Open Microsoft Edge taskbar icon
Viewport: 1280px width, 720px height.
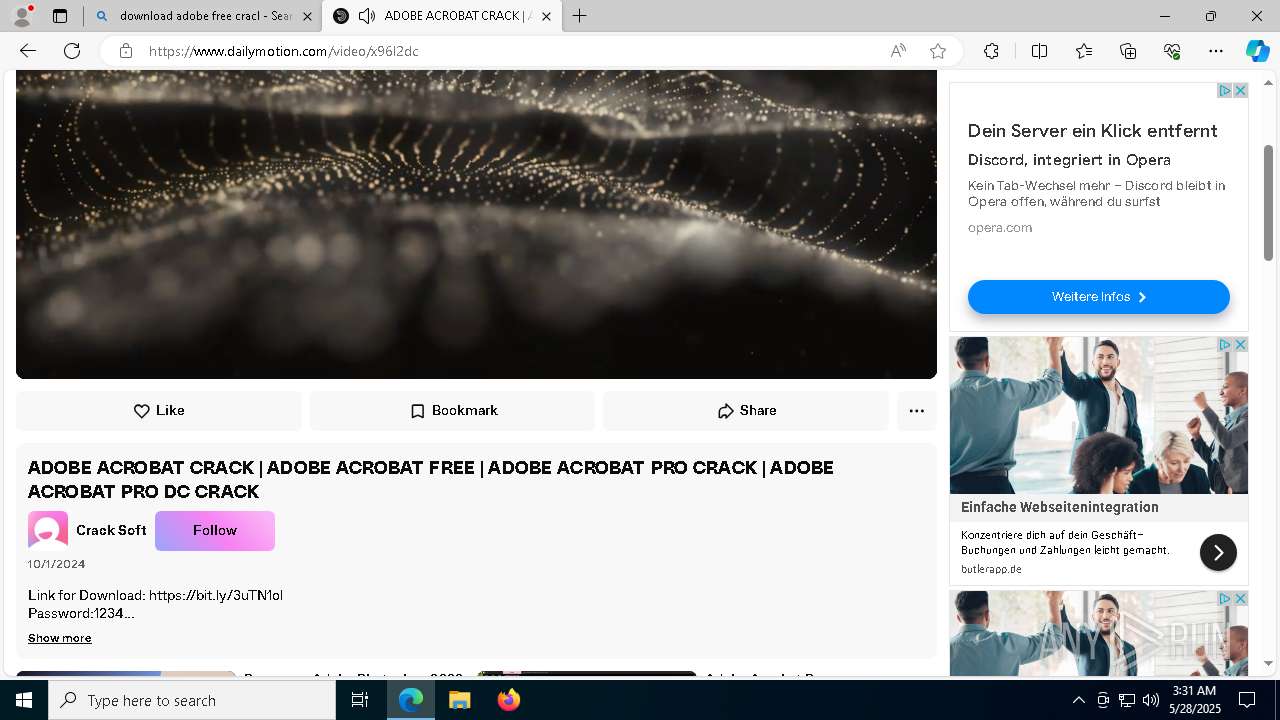tap(411, 700)
